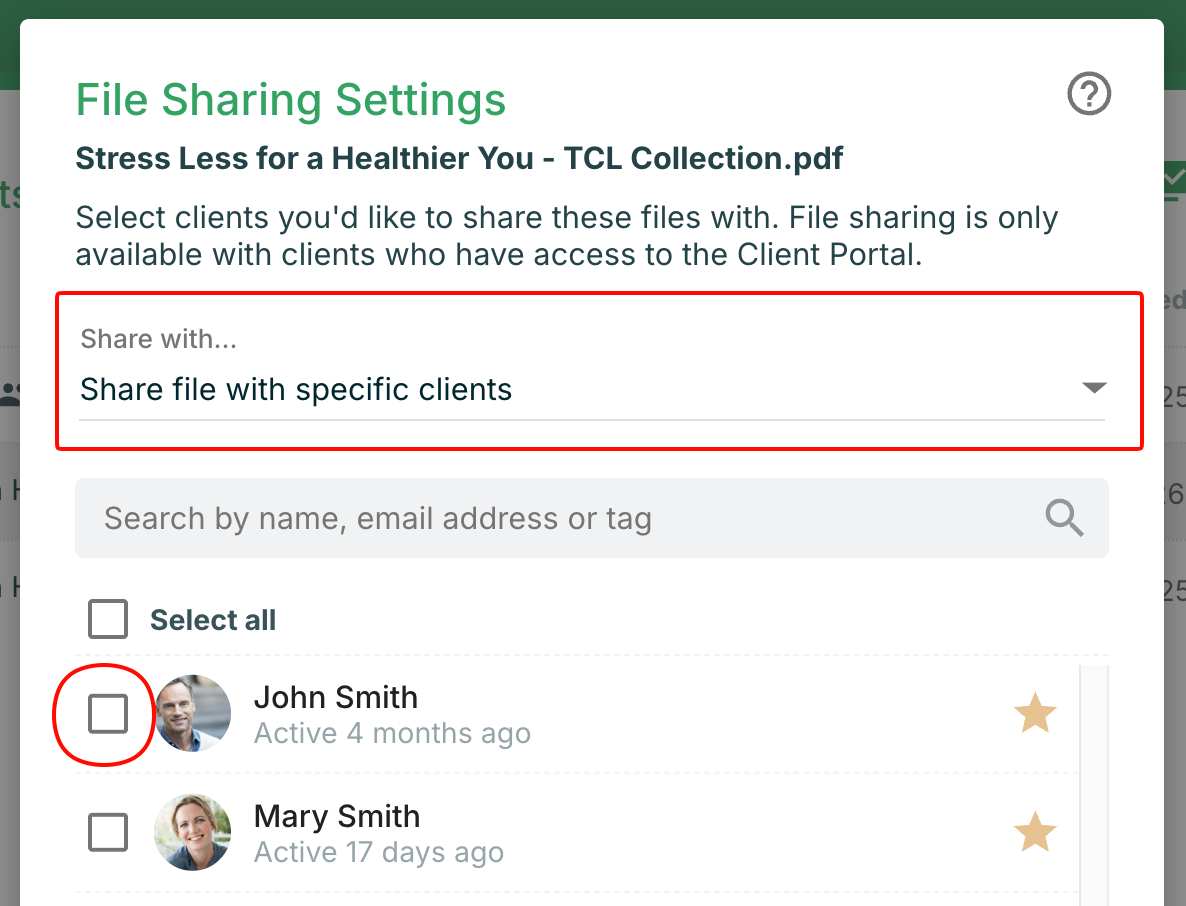Click Mary Smith's profile photo
1186x906 pixels.
coord(193,832)
